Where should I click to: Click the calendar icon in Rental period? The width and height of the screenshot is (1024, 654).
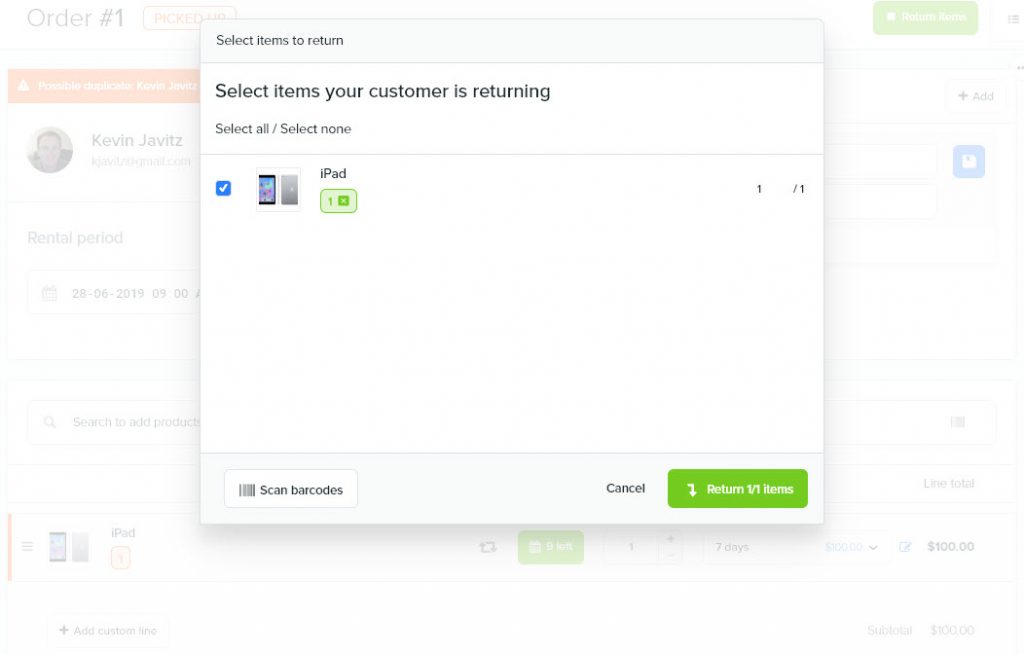tap(50, 293)
